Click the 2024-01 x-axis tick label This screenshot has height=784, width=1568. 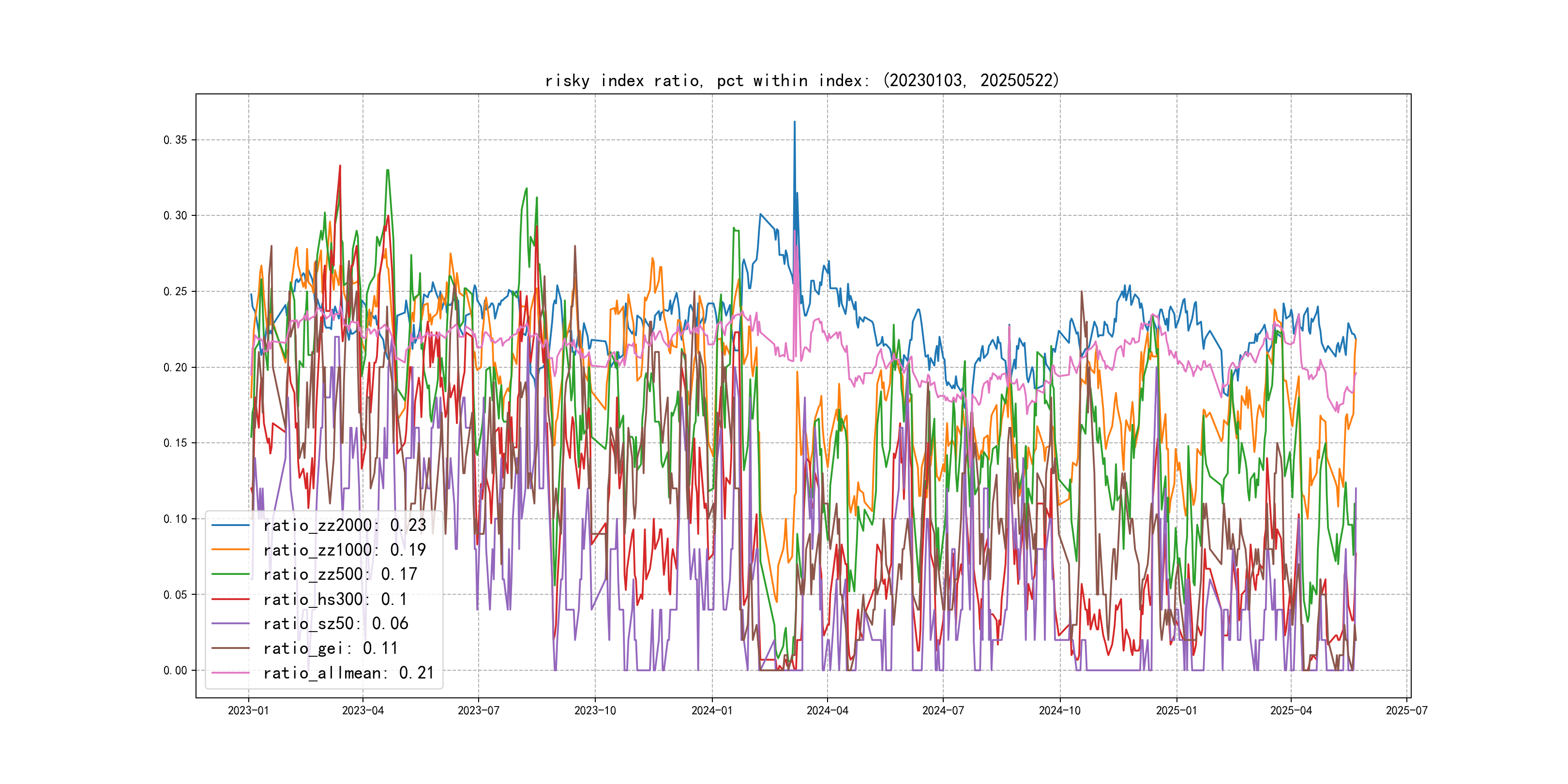(x=712, y=711)
